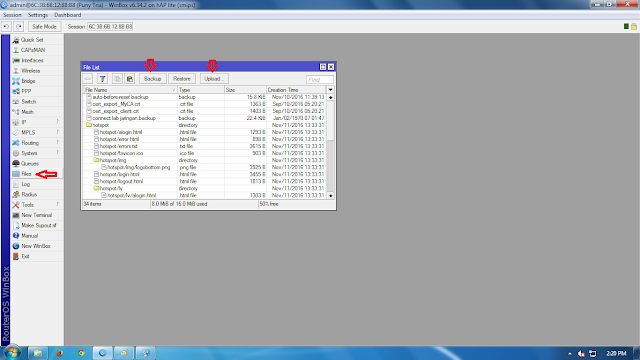Sort by File Name column
640x360 pixels.
point(130,90)
